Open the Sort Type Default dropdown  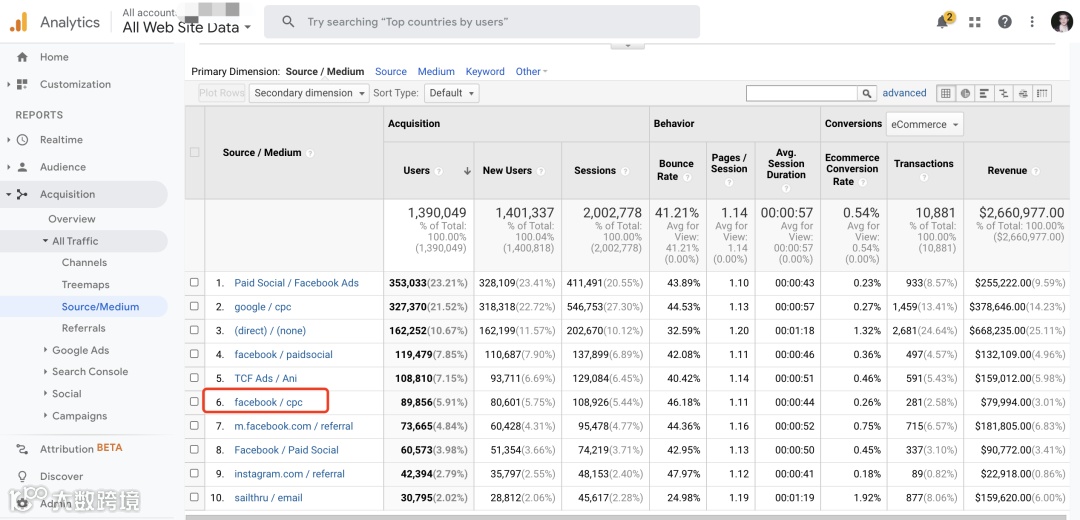pyautogui.click(x=451, y=93)
